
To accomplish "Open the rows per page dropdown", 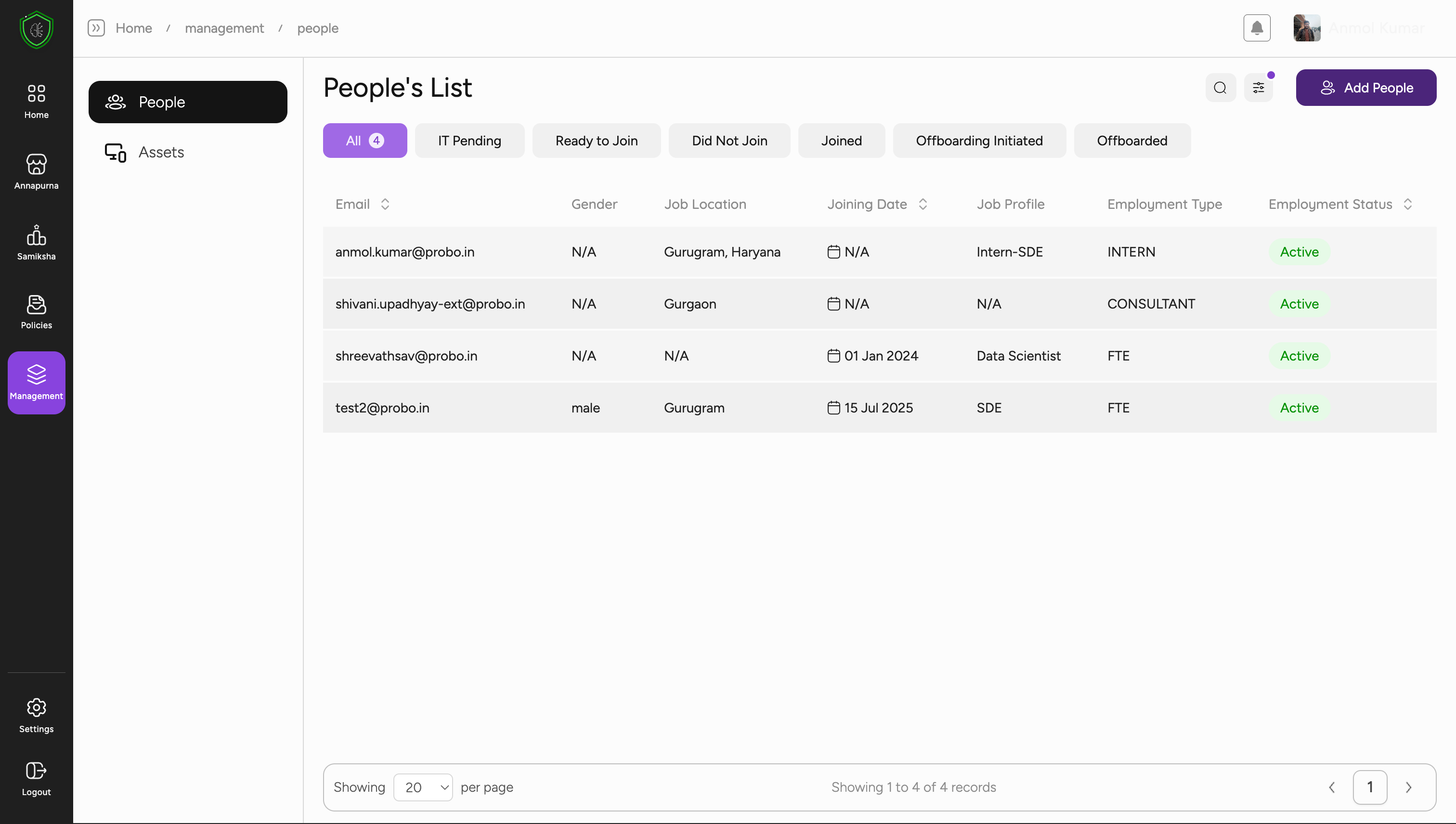I will [x=423, y=787].
